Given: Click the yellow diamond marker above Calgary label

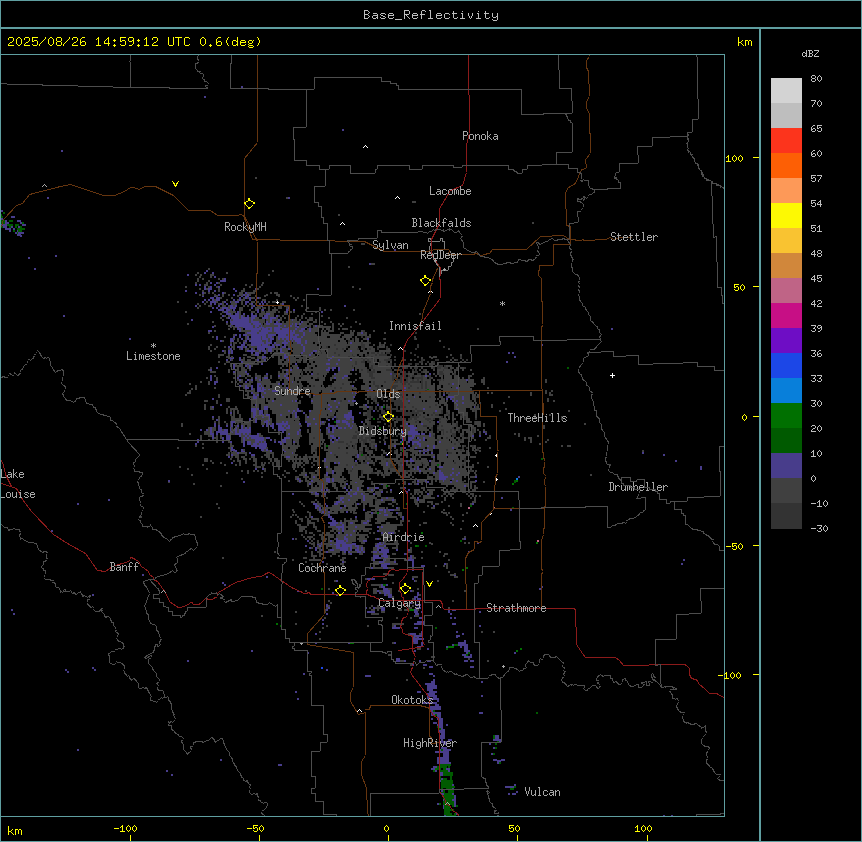Looking at the screenshot, I should [405, 589].
